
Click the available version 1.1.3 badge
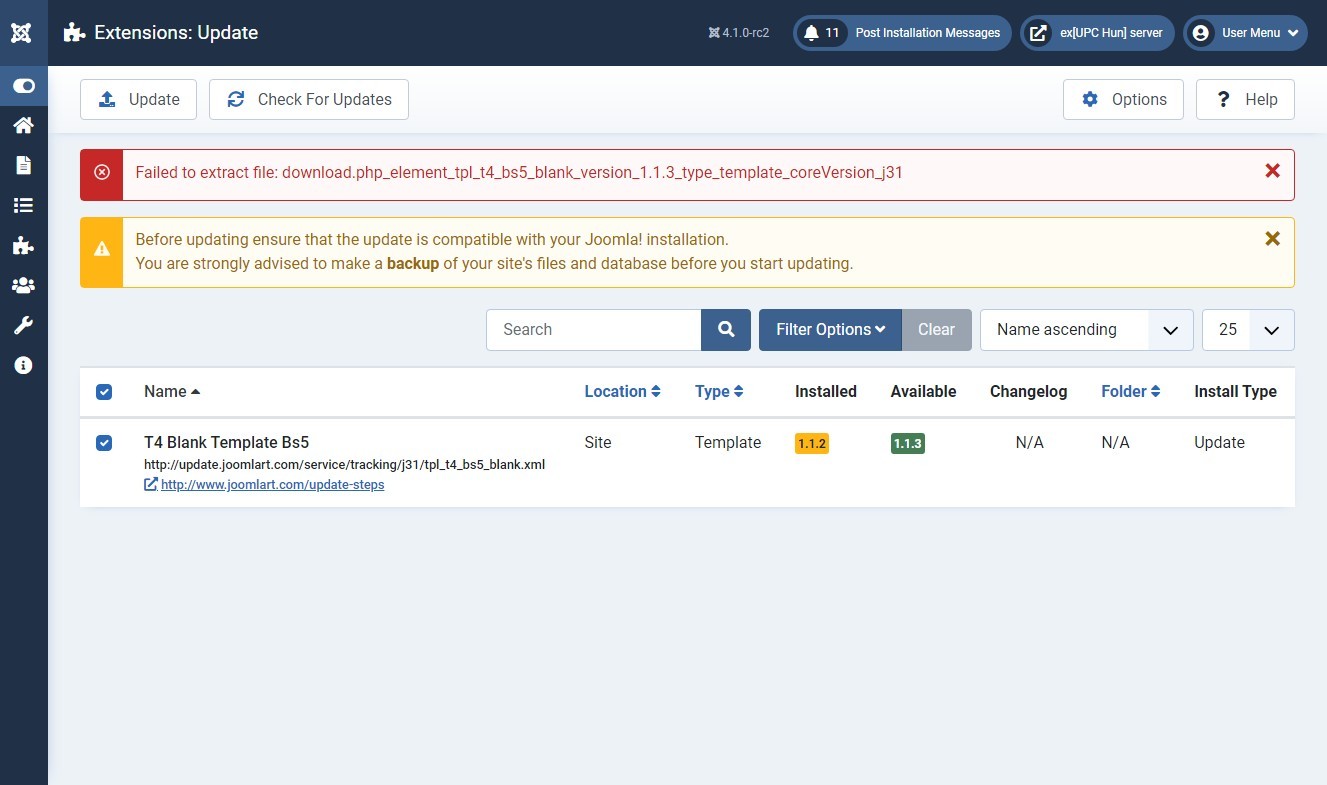click(908, 443)
